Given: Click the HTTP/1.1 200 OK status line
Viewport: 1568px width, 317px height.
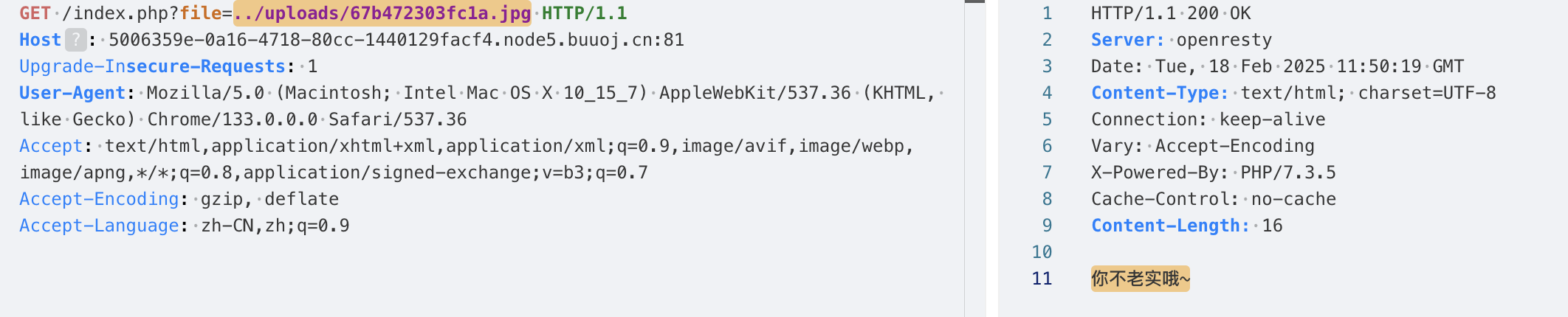Looking at the screenshot, I should tap(1171, 13).
